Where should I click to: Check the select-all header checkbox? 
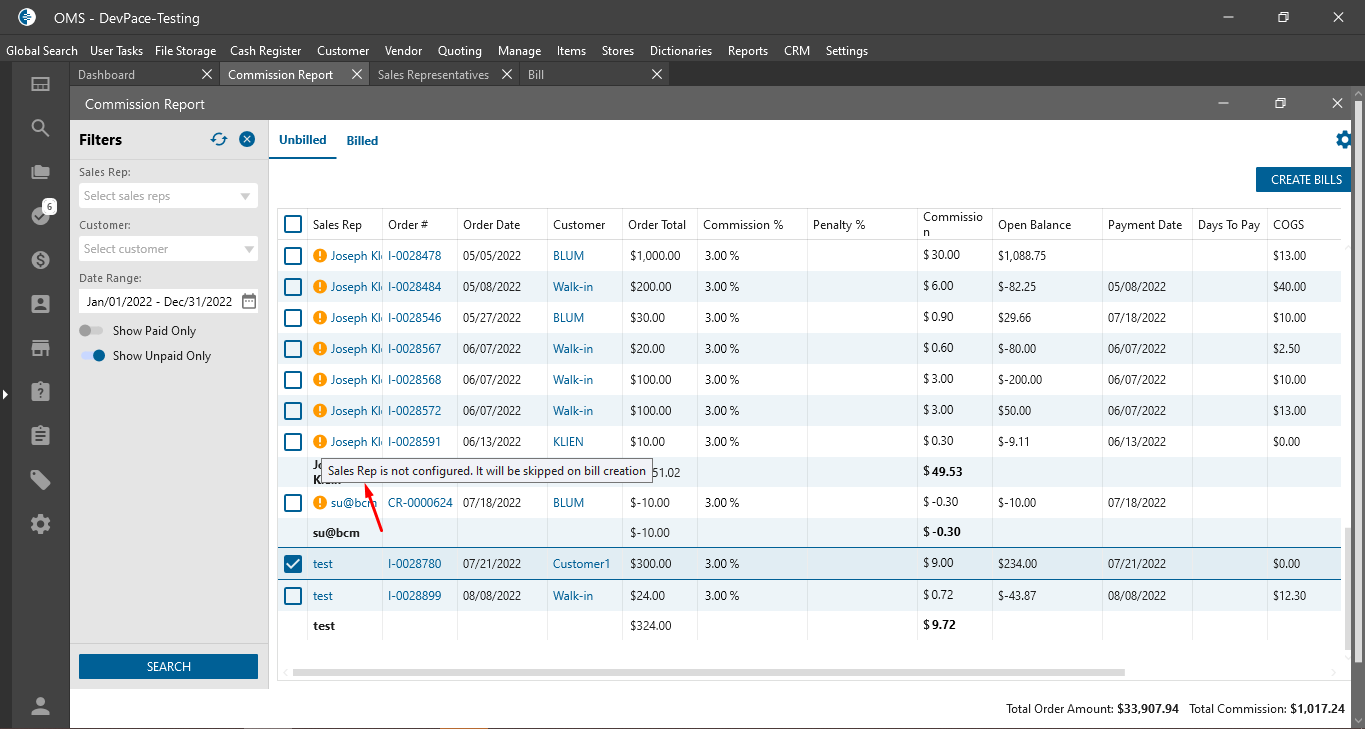293,225
